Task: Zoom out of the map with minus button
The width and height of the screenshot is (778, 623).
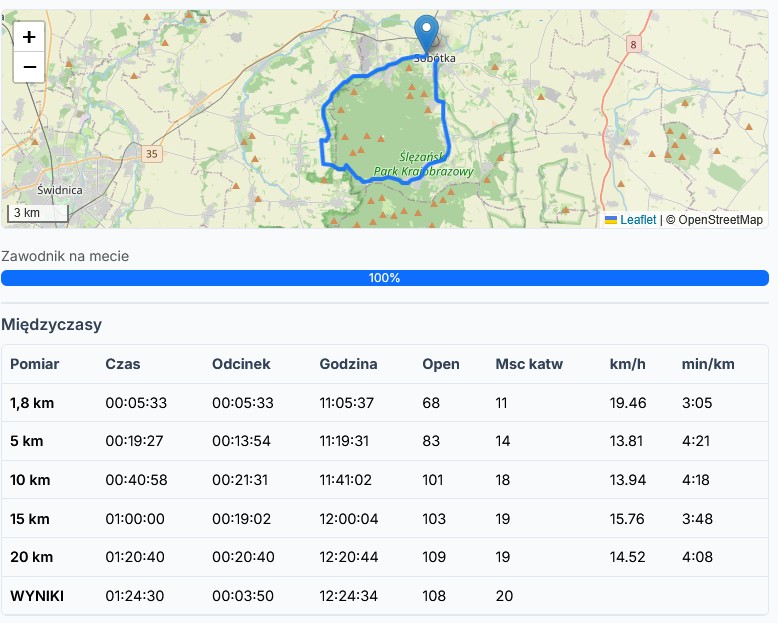Action: coord(29,67)
